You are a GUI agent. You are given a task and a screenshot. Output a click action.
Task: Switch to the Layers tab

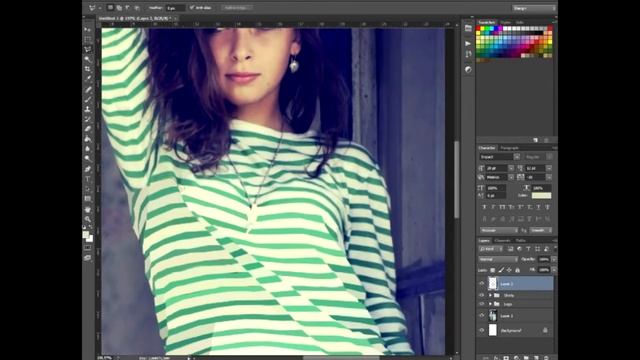pyautogui.click(x=484, y=240)
